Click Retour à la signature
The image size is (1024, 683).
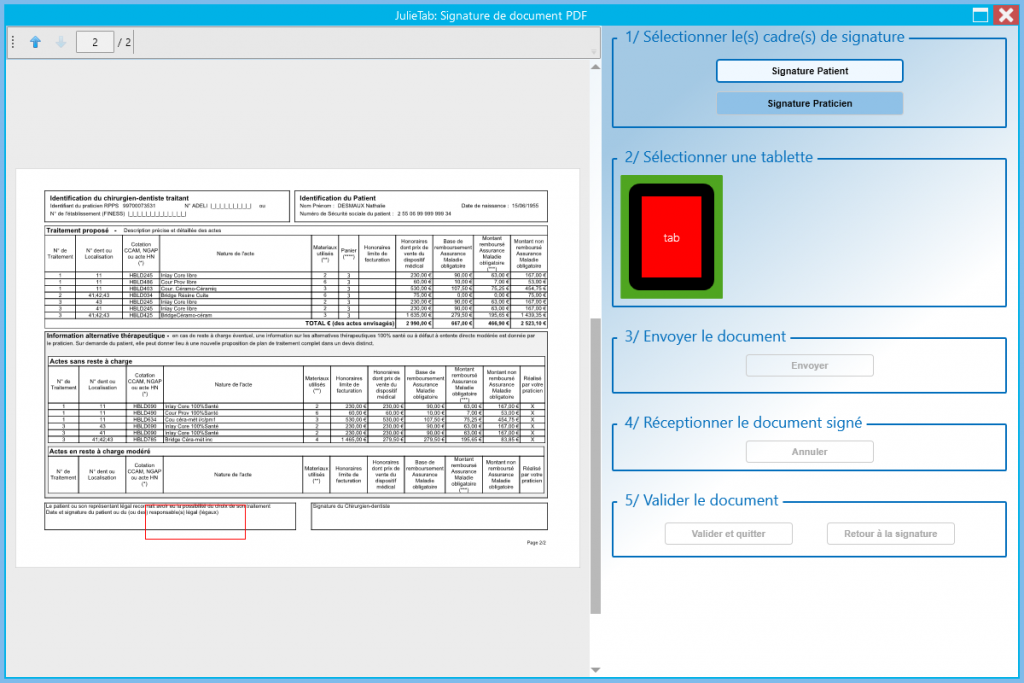coord(890,533)
